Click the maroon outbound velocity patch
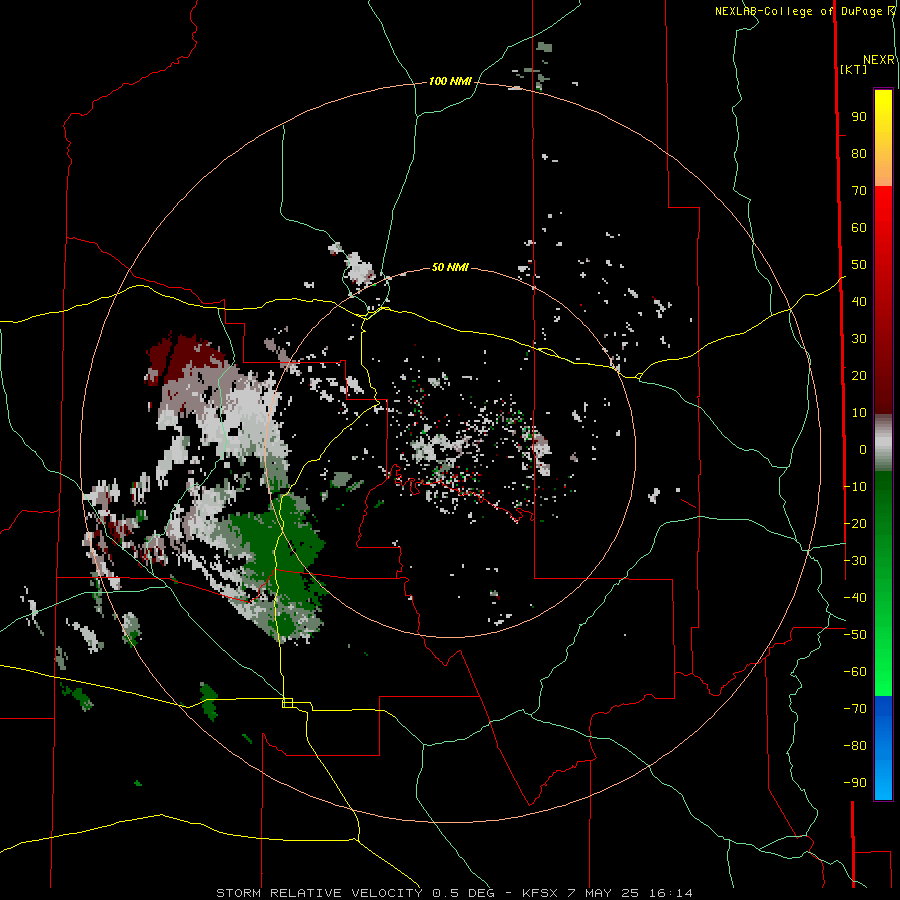 point(187,356)
